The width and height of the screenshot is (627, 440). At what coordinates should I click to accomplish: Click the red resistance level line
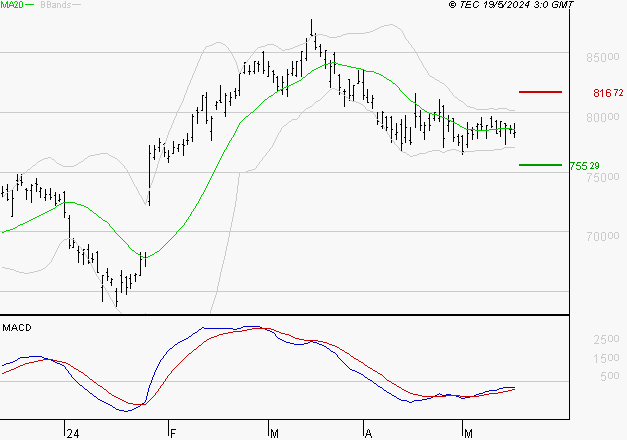(540, 92)
